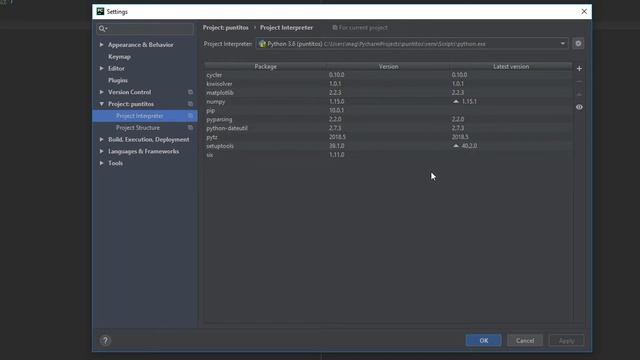Click the upgrade arrow next to setuptools 40.2.0
Viewport: 640px width, 360px height.
tap(456, 146)
